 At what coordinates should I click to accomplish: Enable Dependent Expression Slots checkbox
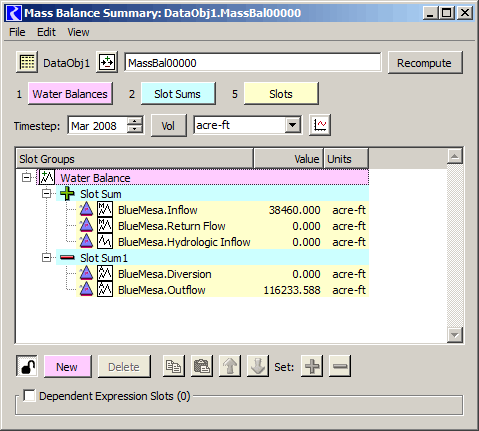click(29, 396)
